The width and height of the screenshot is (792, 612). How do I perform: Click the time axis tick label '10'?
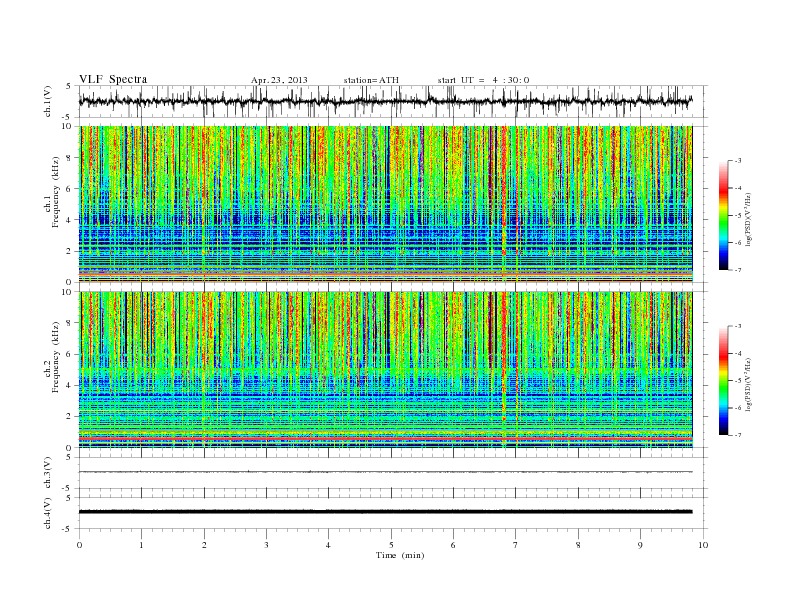tap(703, 545)
